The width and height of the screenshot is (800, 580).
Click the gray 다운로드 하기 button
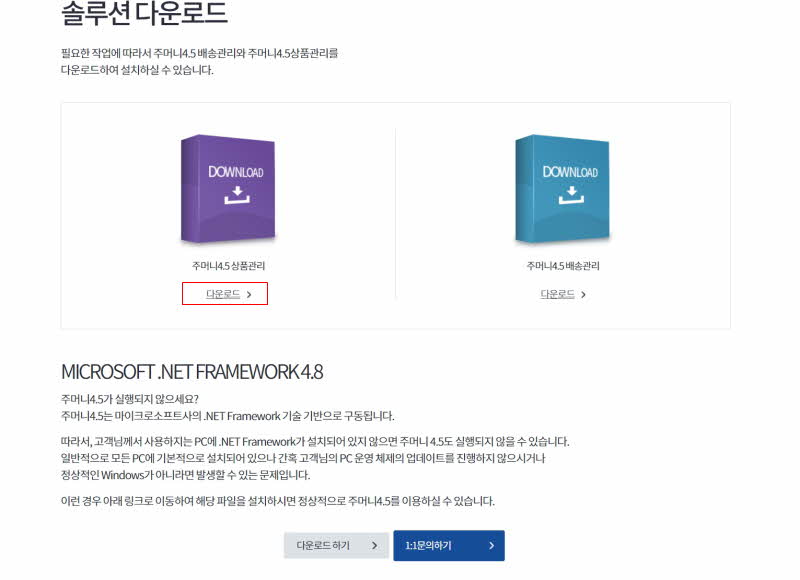point(336,545)
